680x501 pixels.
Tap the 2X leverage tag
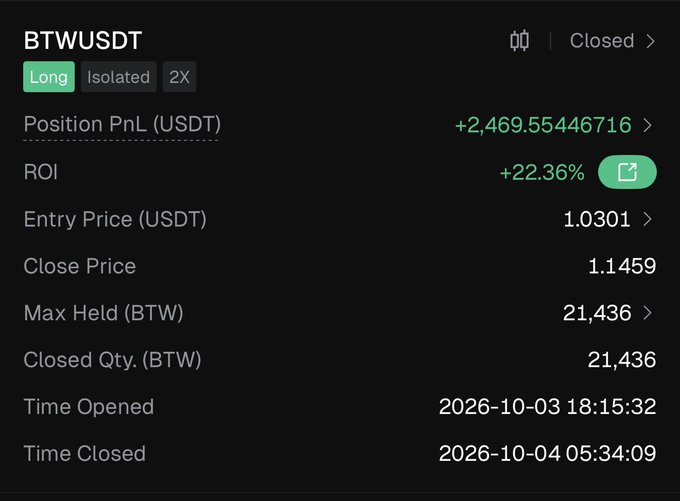click(180, 77)
